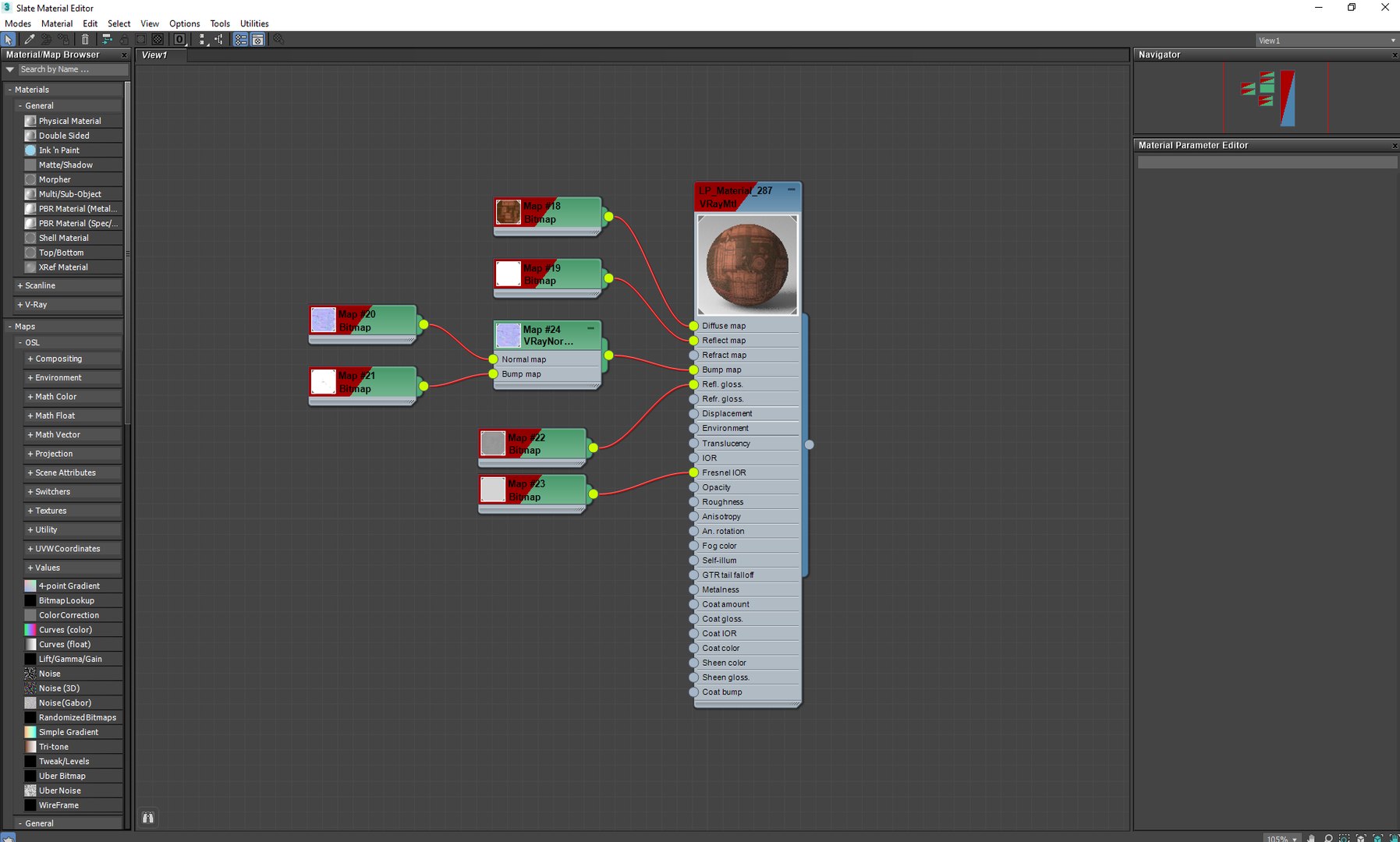Expand the V-Ray materials group
This screenshot has height=842, width=1400.
pos(19,305)
